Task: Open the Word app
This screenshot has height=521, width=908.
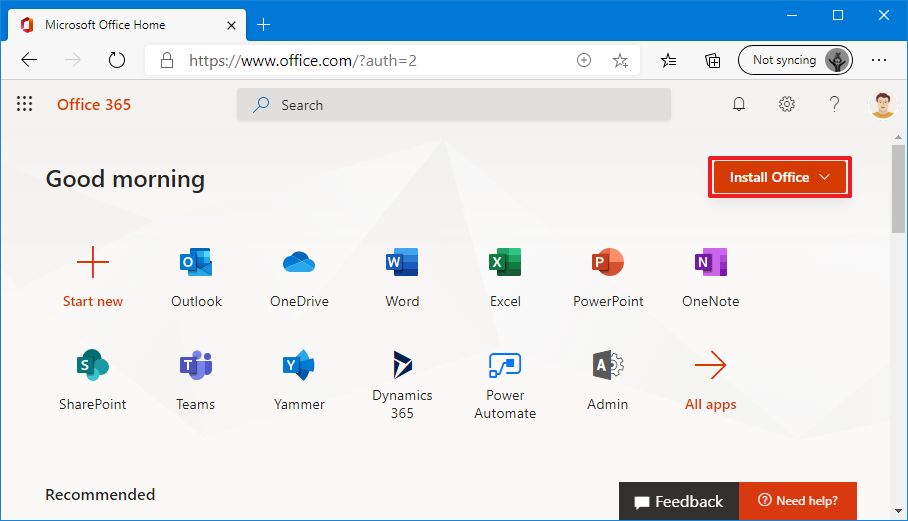Action: point(401,264)
